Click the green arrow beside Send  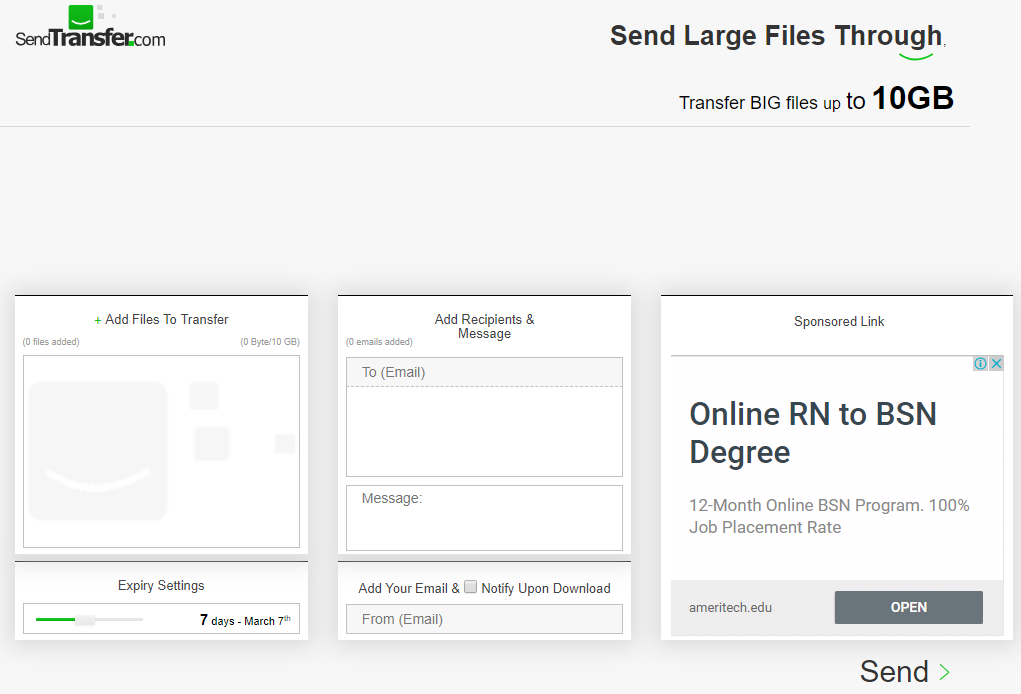(944, 672)
